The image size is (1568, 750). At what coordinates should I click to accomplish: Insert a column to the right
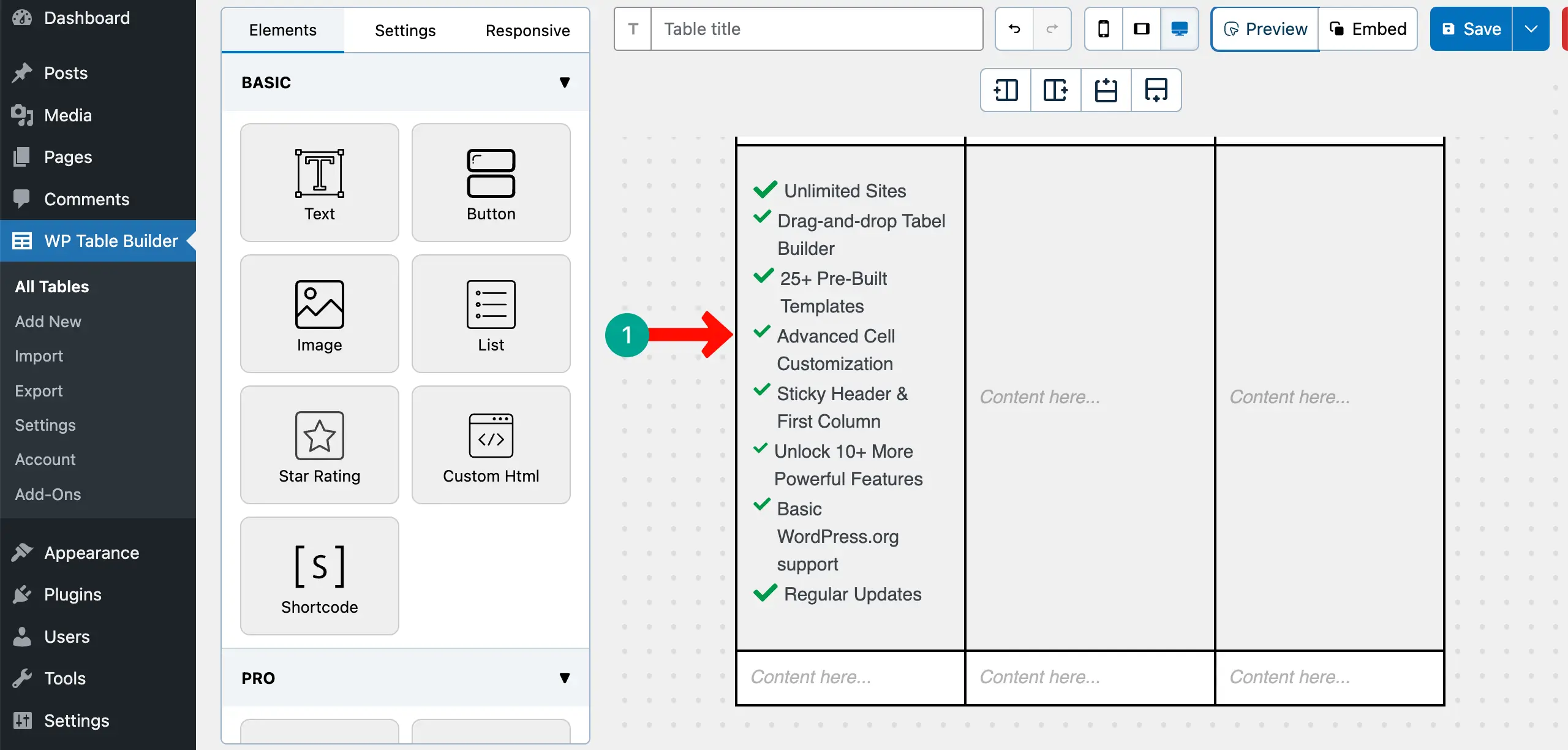[1055, 90]
